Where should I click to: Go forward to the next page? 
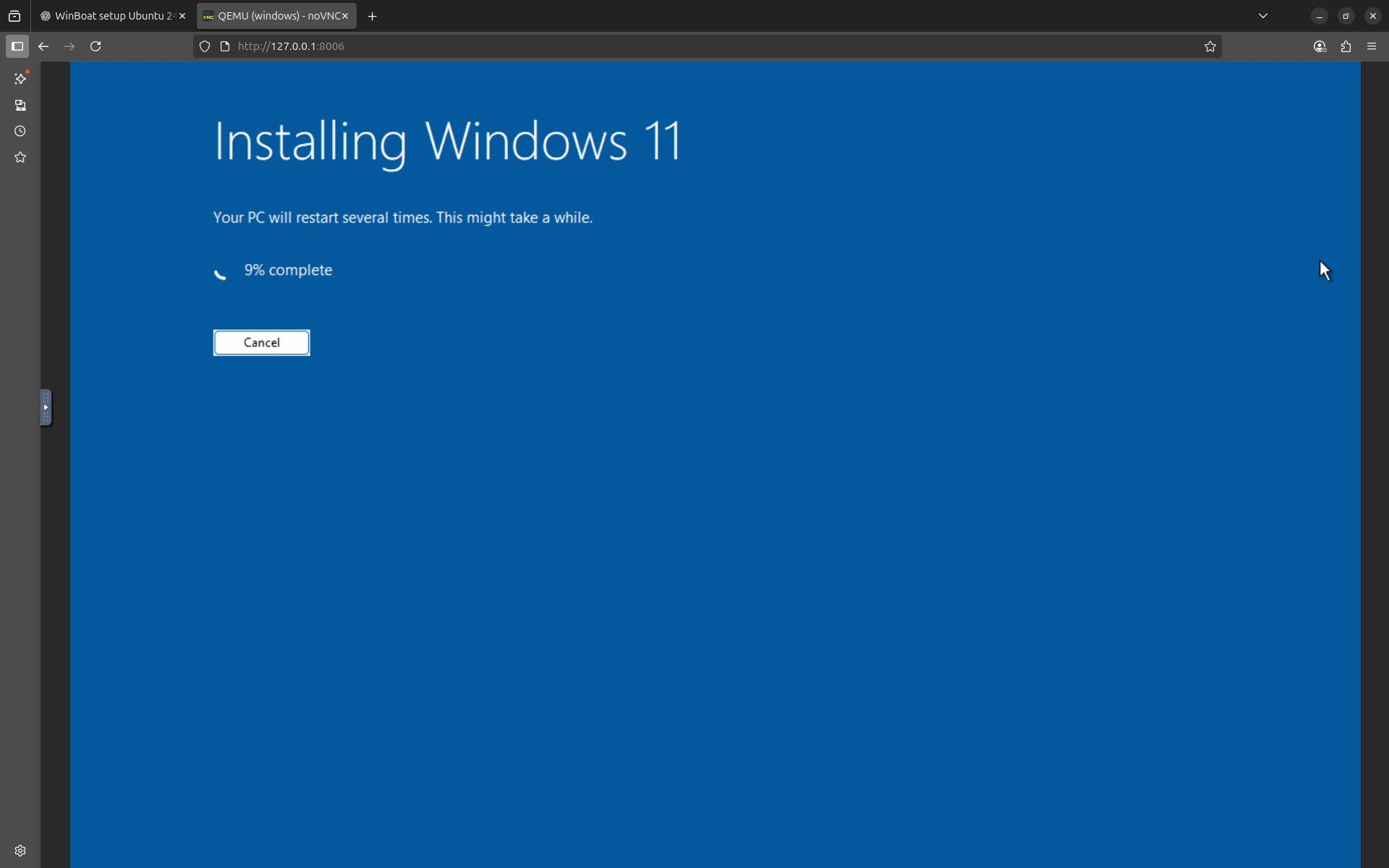pos(69,46)
